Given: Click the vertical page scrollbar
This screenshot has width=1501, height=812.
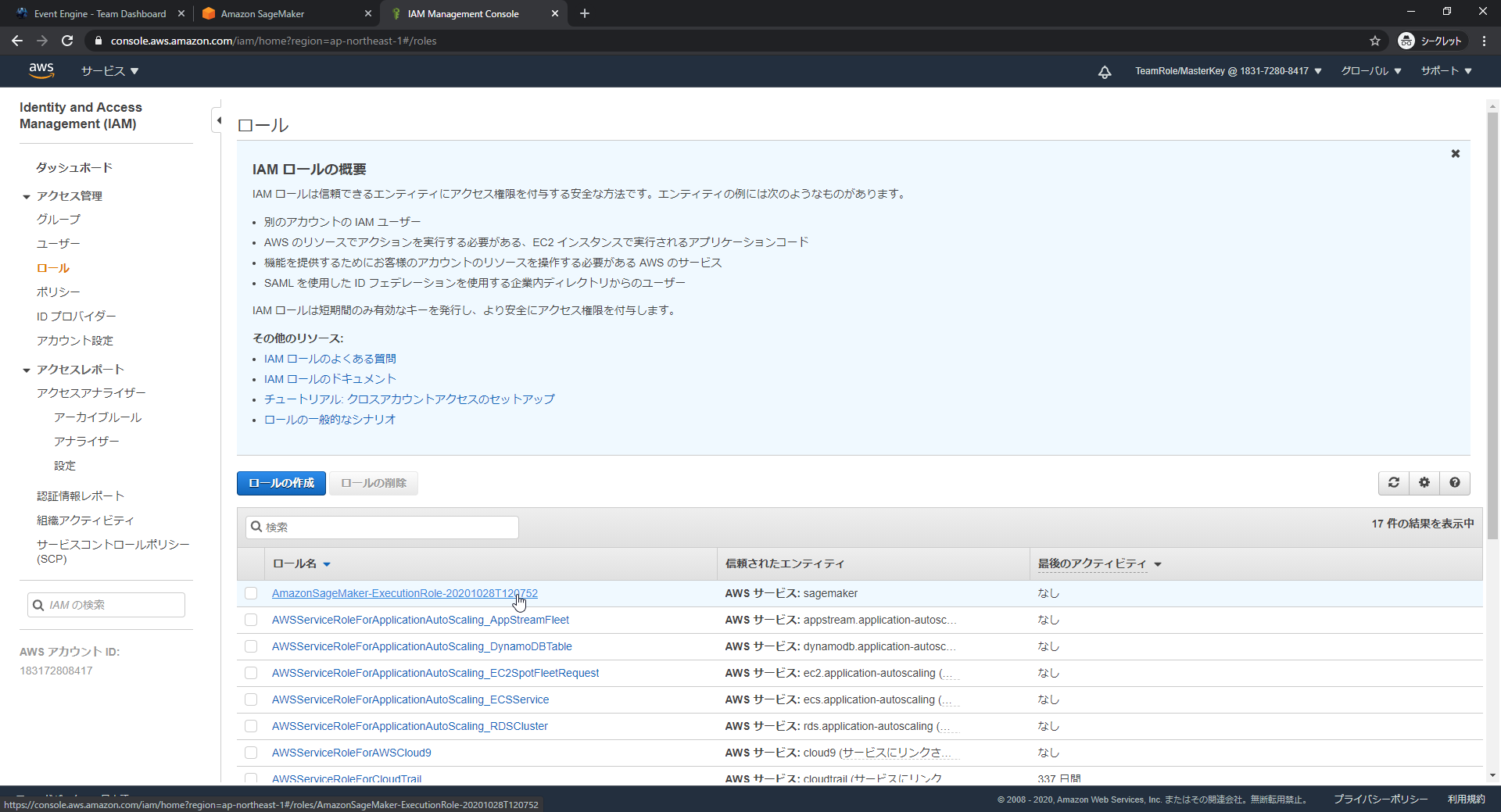Looking at the screenshot, I should (x=1492, y=326).
